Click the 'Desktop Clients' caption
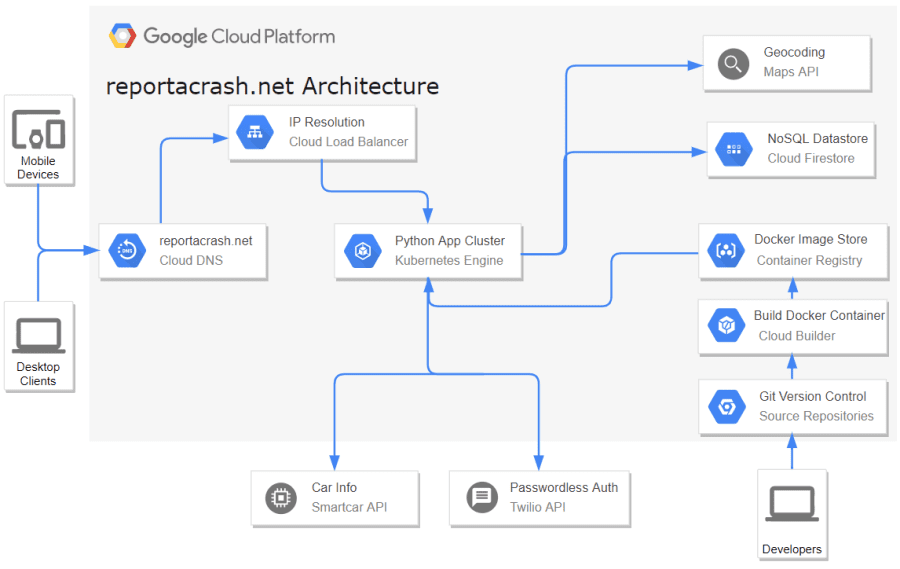Image resolution: width=900 pixels, height=569 pixels. pos(38,374)
